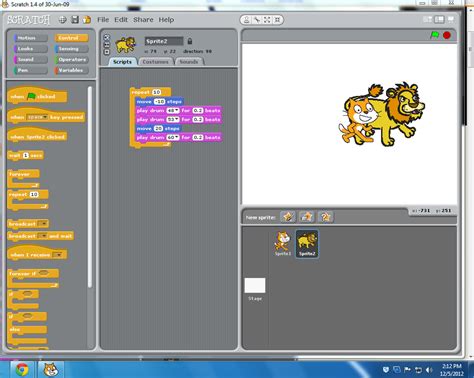Click the volume speaker tray icon

(x=429, y=370)
